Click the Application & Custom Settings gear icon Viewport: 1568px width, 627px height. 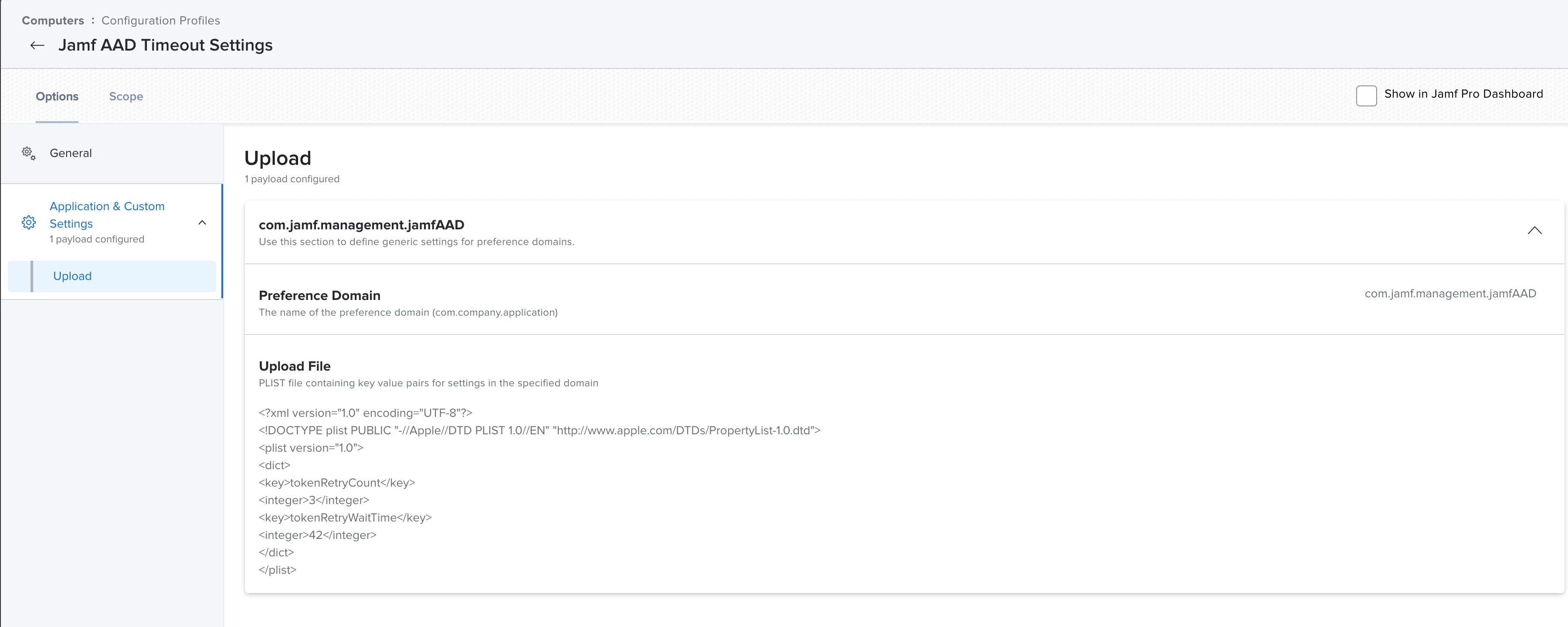[29, 223]
